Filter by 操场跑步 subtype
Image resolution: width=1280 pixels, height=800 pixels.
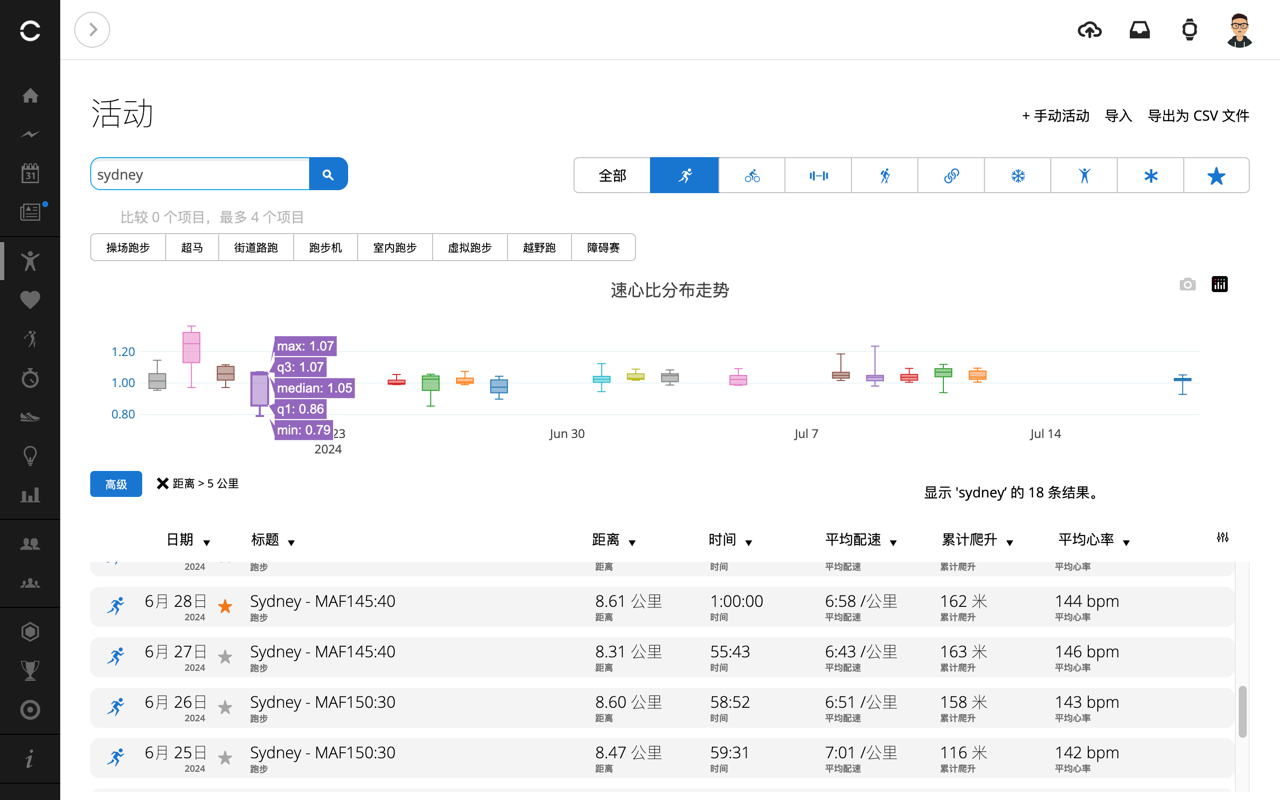(128, 247)
